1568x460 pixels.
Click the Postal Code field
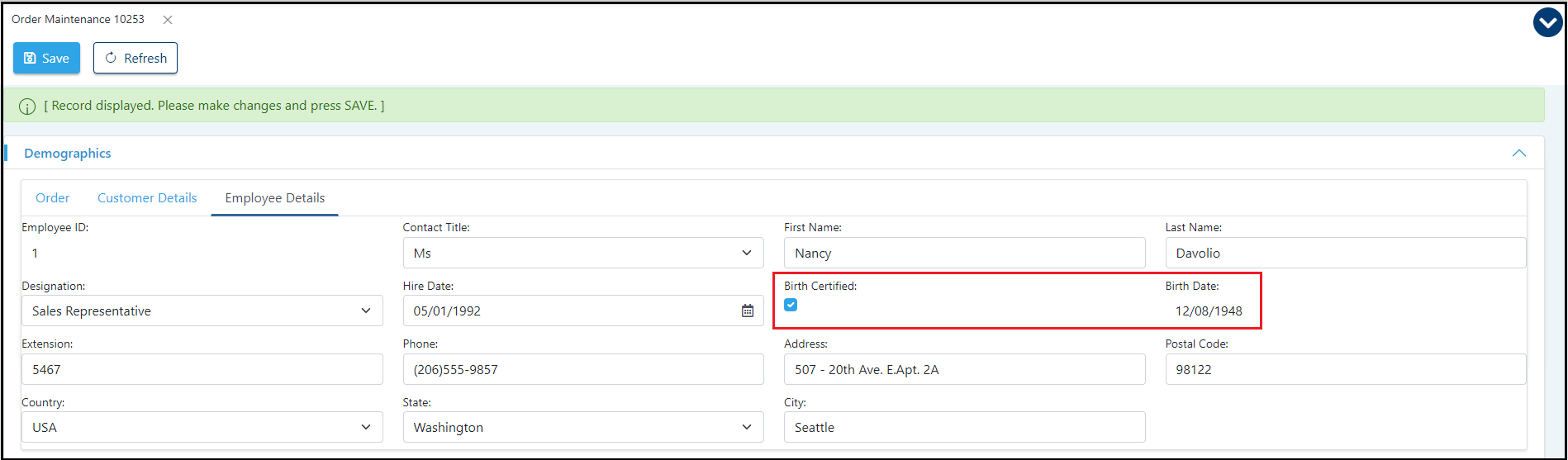tap(1345, 370)
